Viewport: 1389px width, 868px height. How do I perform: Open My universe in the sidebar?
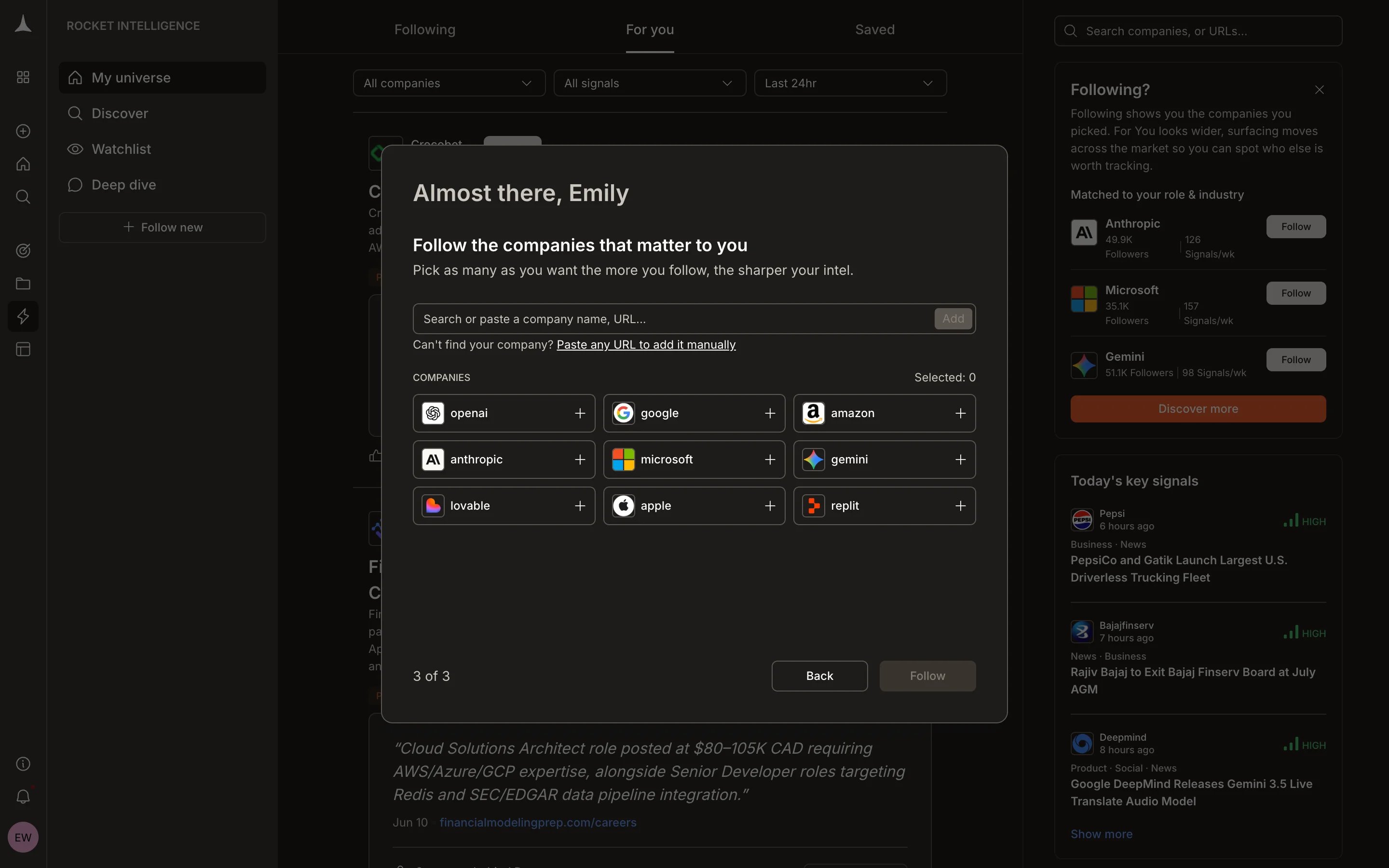163,78
